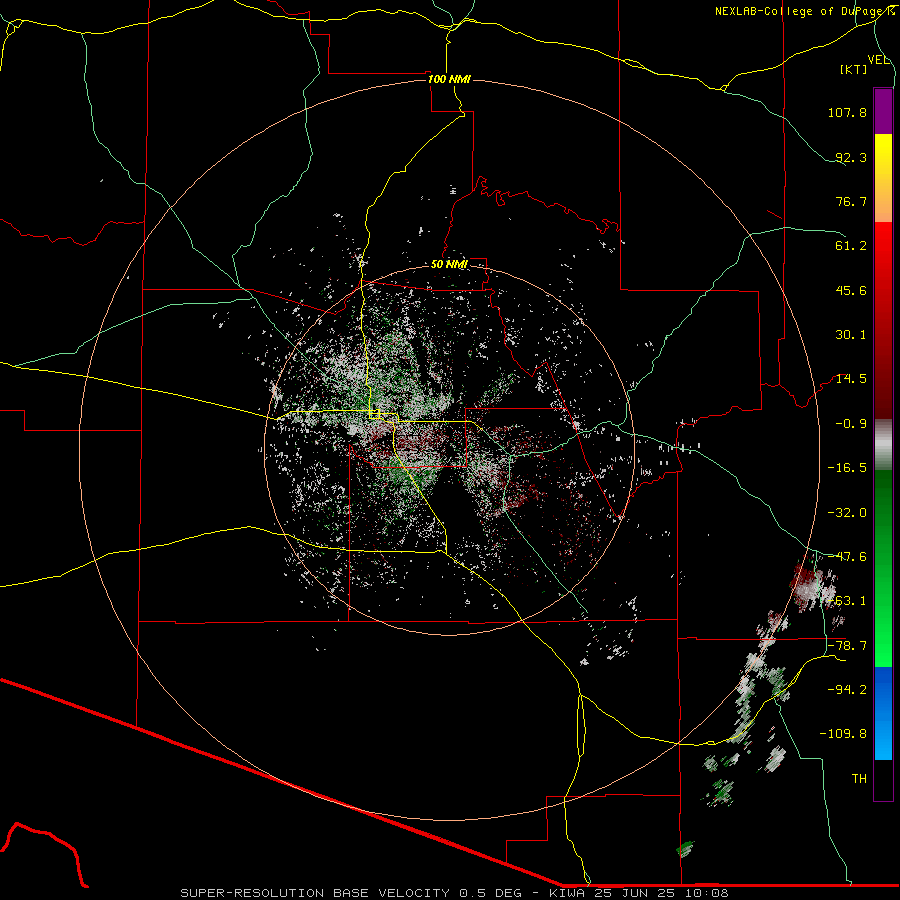
Task: Select the 92.3 scale value
Action: point(851,157)
